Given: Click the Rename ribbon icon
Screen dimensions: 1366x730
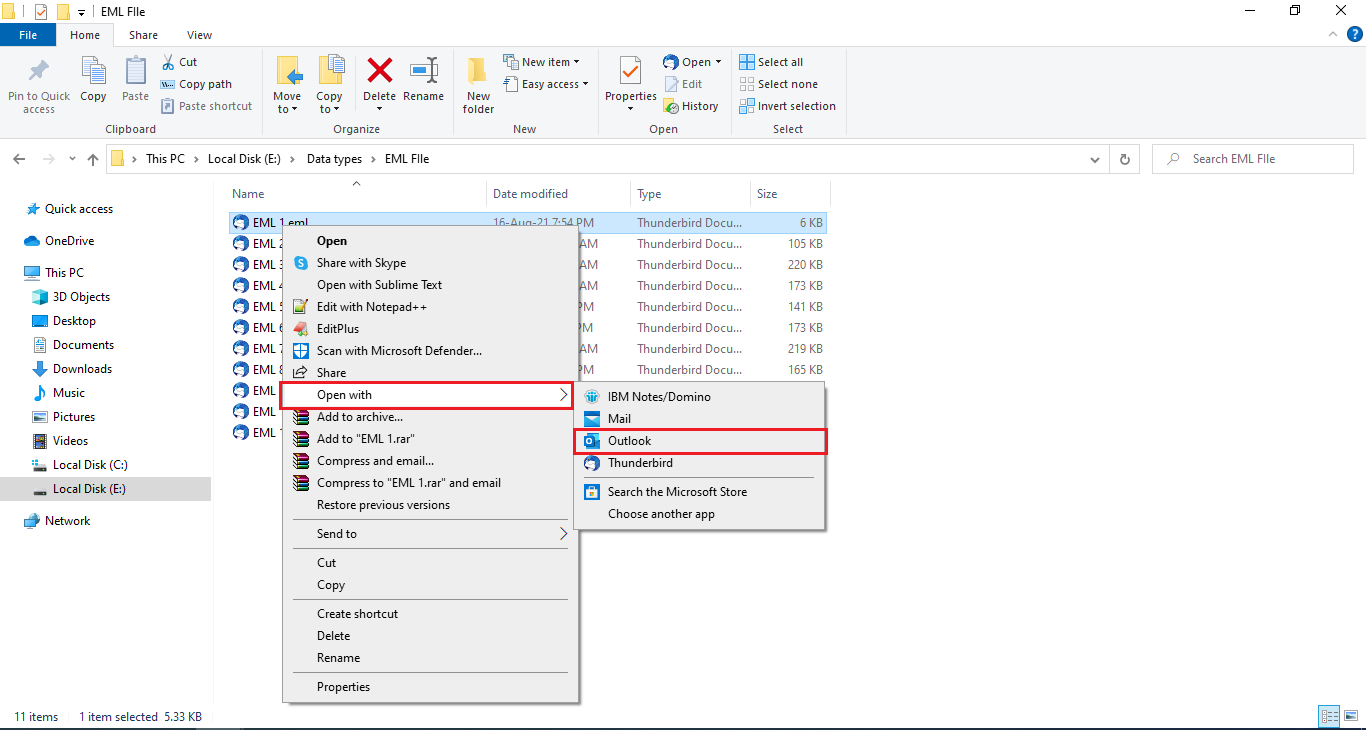Looking at the screenshot, I should [x=424, y=70].
